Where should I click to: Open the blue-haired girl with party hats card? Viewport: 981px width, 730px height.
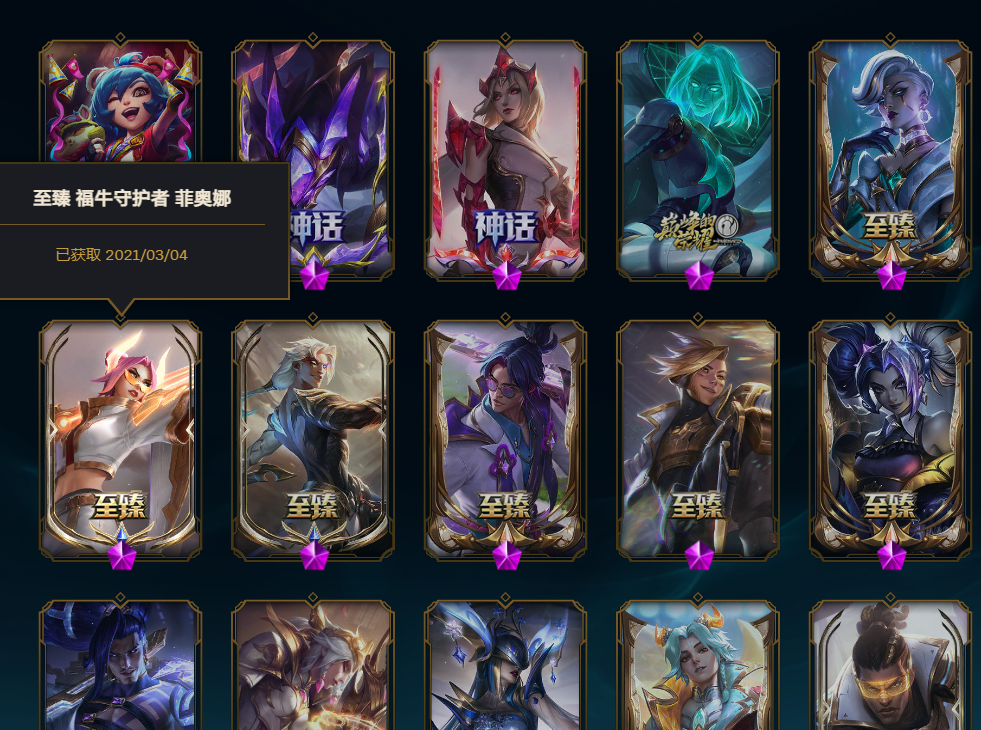tap(120, 100)
